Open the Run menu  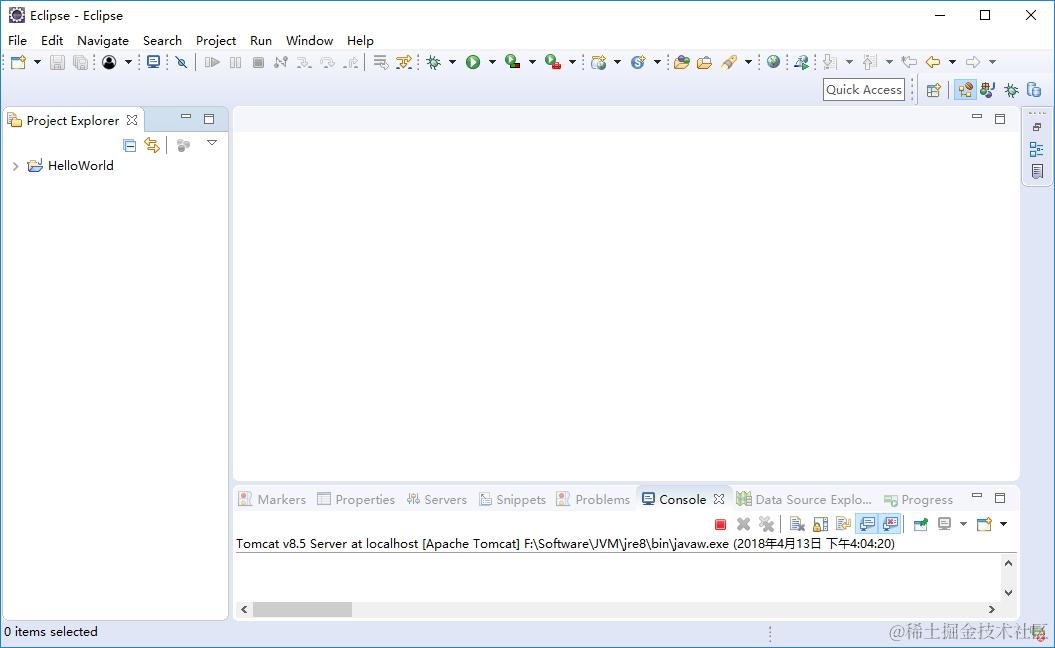tap(261, 40)
